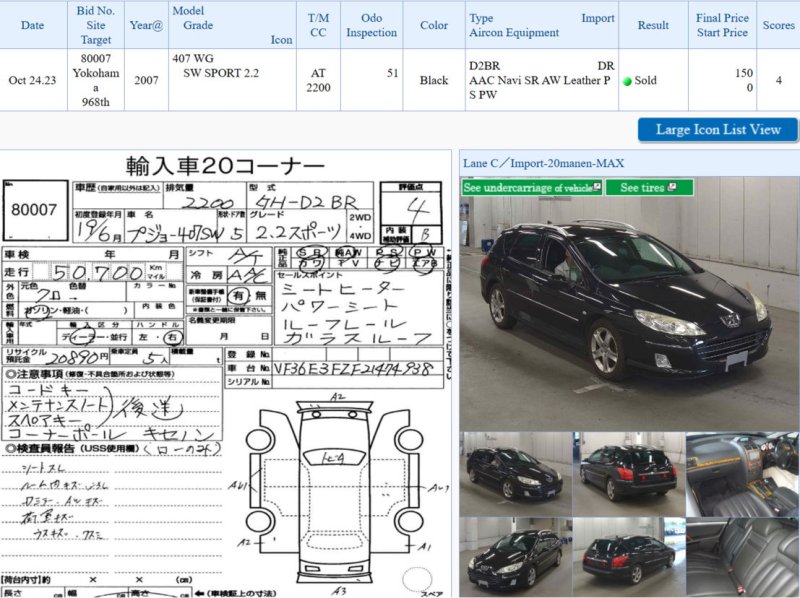Click the external-link icon on See undercarriage

point(597,187)
